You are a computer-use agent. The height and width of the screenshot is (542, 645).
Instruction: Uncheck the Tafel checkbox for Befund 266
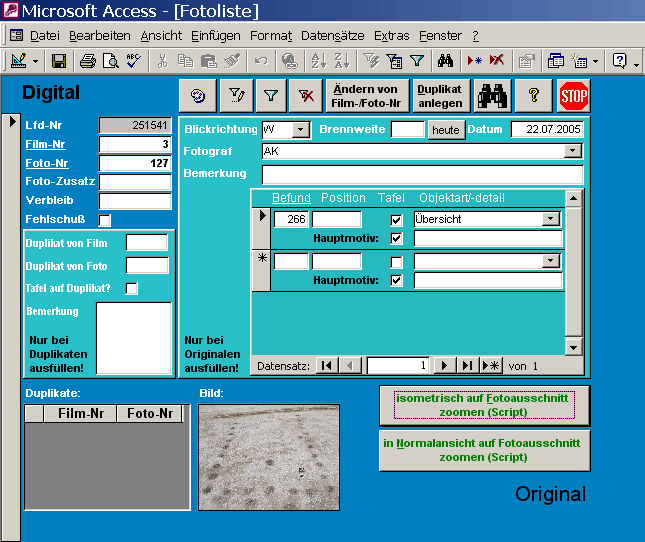(396, 219)
